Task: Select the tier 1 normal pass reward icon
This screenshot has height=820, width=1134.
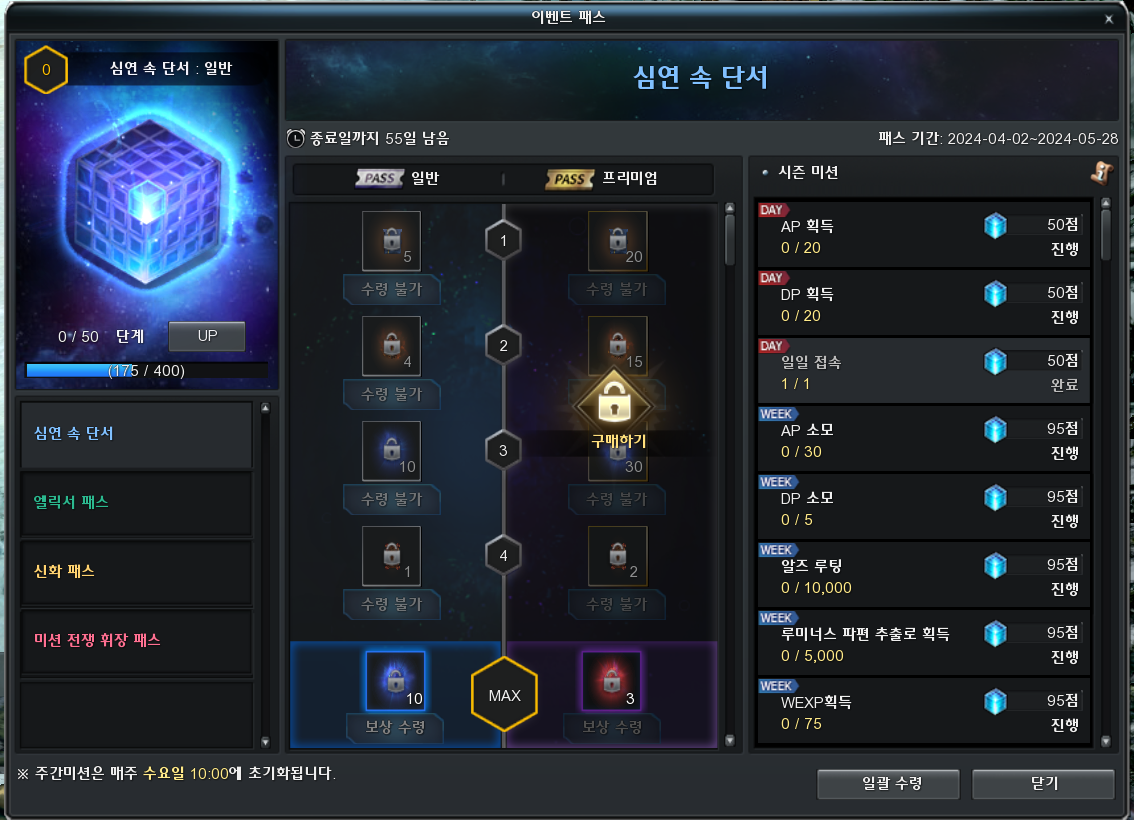Action: point(391,241)
